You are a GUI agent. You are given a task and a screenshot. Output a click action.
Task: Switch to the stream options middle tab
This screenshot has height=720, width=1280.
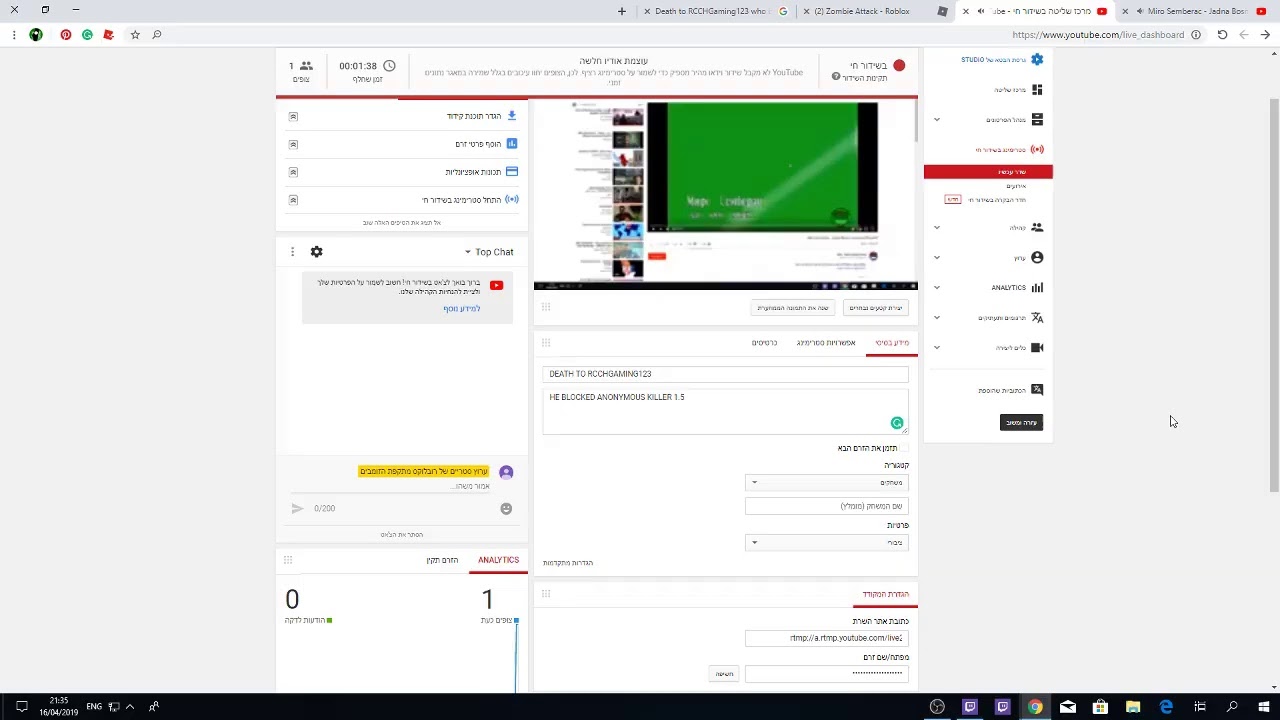click(x=826, y=343)
